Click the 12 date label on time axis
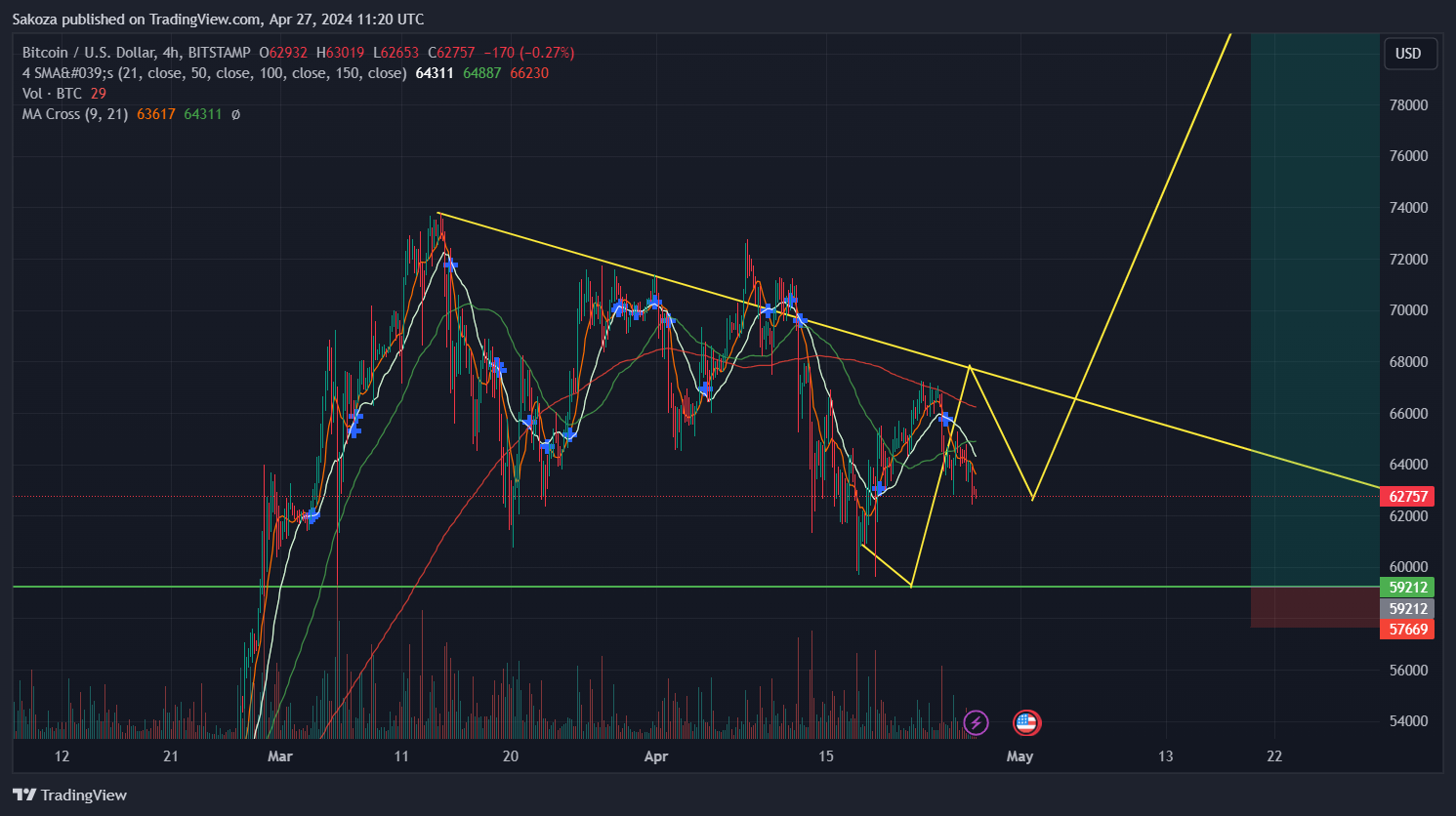Image resolution: width=1456 pixels, height=816 pixels. 62,756
